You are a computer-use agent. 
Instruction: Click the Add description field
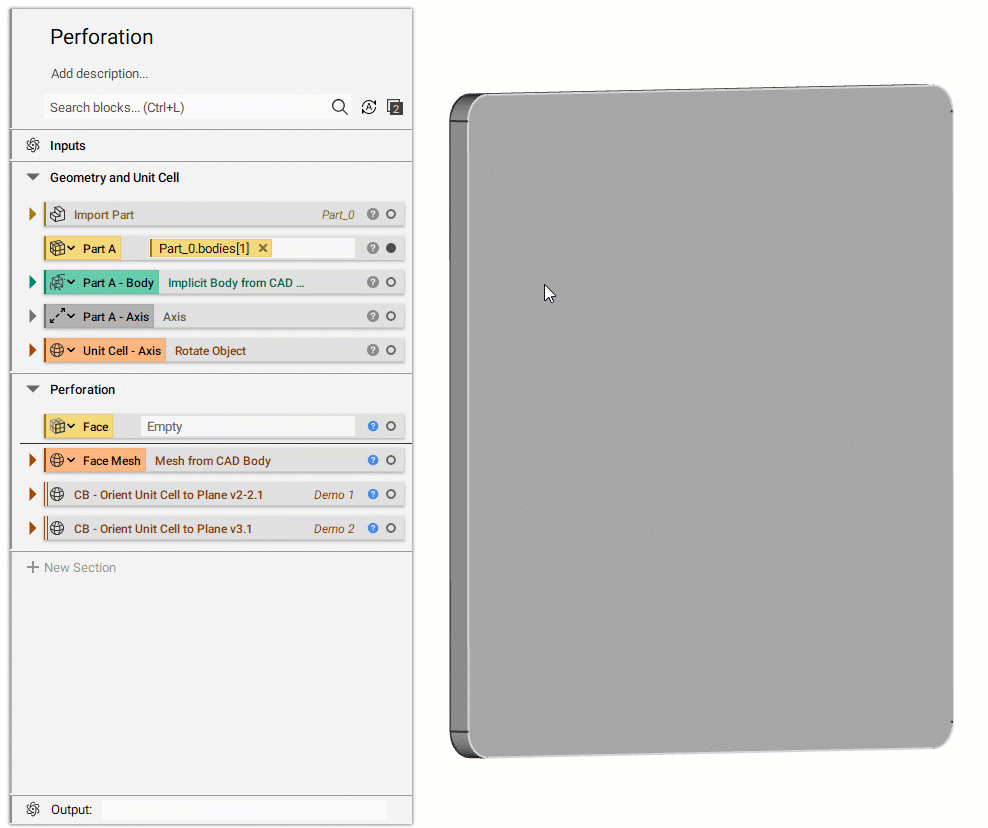(100, 74)
